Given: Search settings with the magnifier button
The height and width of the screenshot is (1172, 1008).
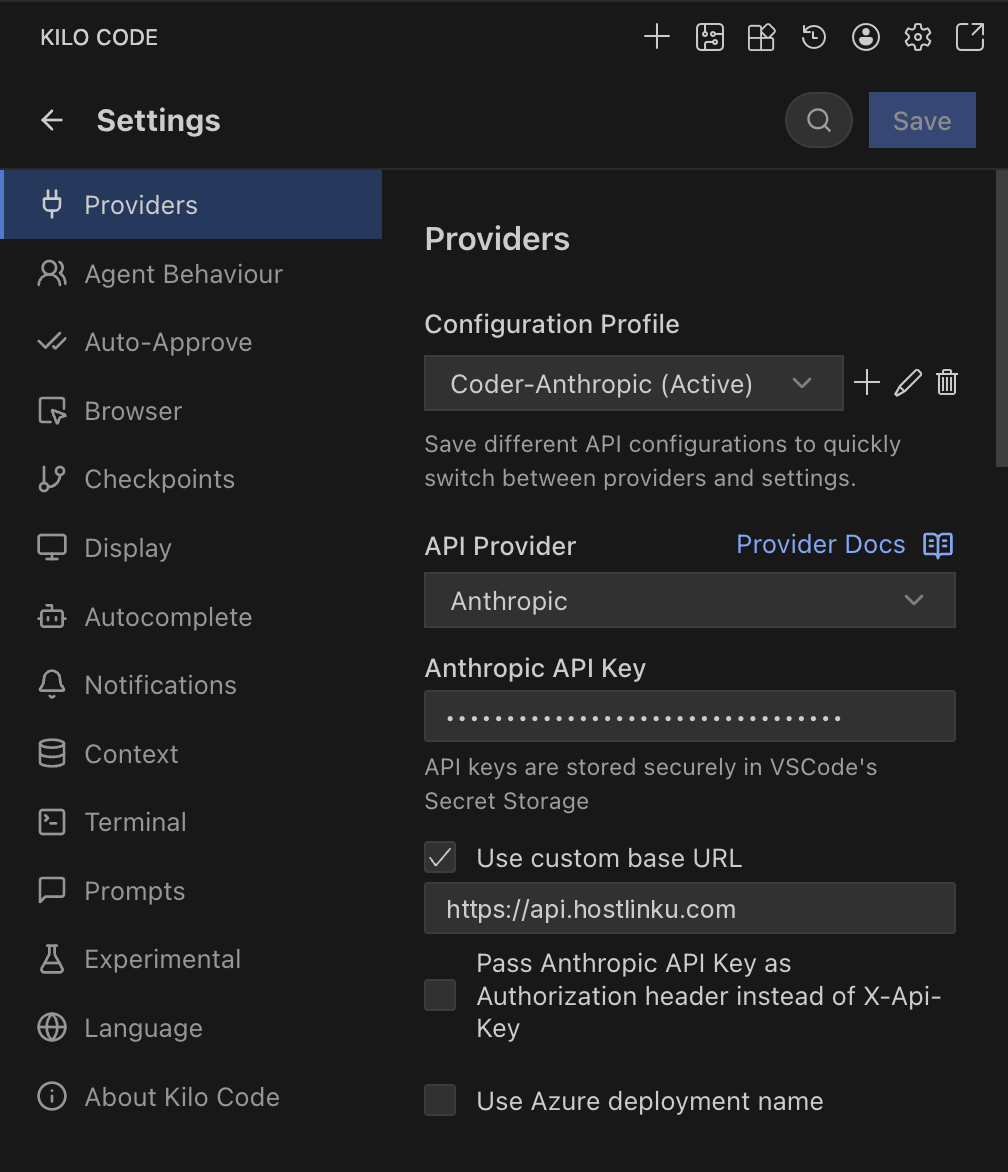Looking at the screenshot, I should point(819,120).
